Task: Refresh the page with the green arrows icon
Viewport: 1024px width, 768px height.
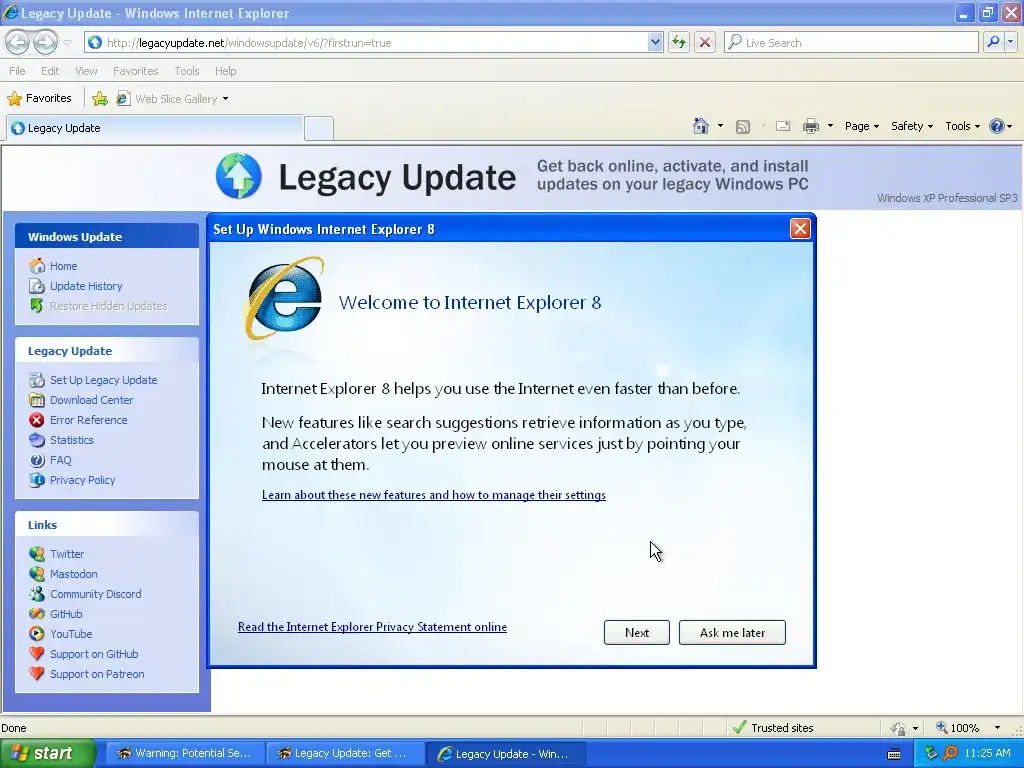Action: click(679, 42)
